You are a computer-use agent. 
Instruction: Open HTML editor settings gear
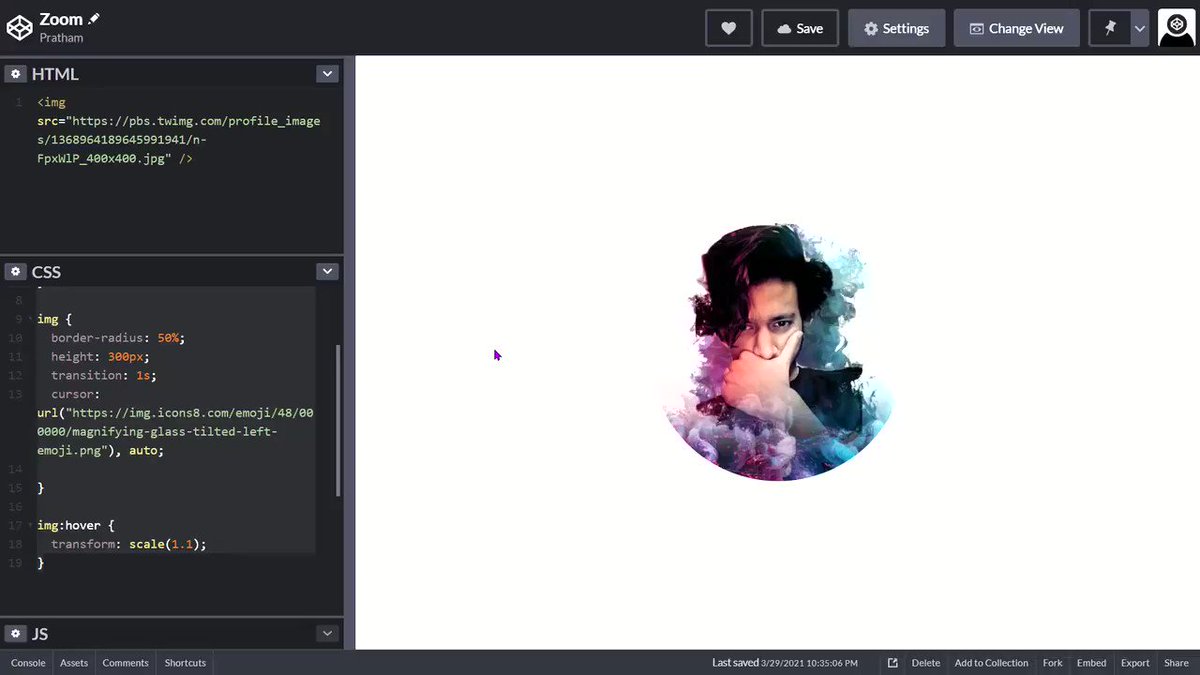15,74
